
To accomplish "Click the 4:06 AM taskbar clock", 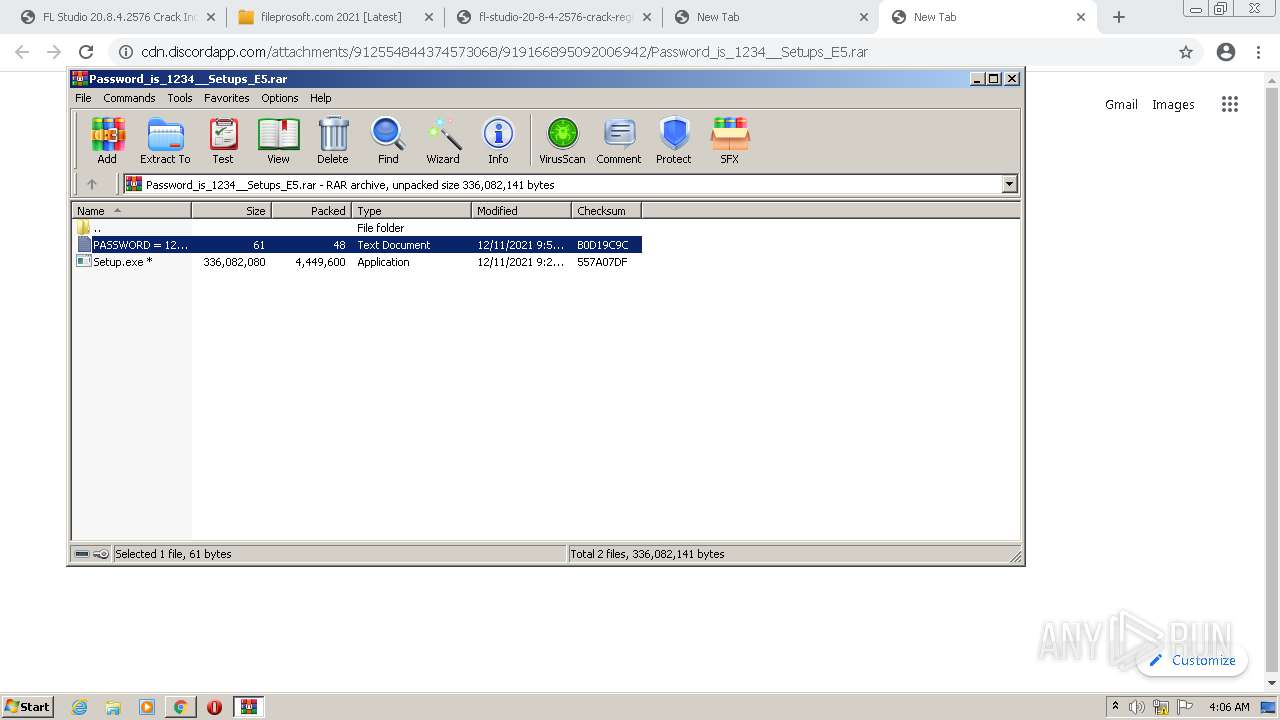I will (x=1229, y=707).
